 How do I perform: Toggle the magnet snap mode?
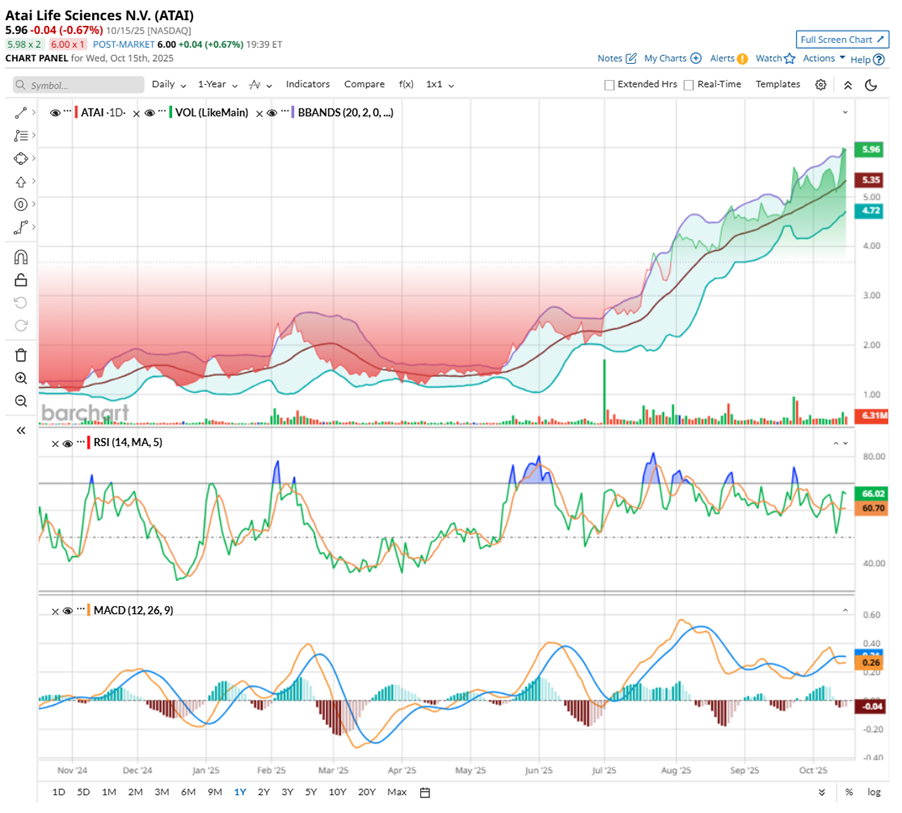(21, 257)
